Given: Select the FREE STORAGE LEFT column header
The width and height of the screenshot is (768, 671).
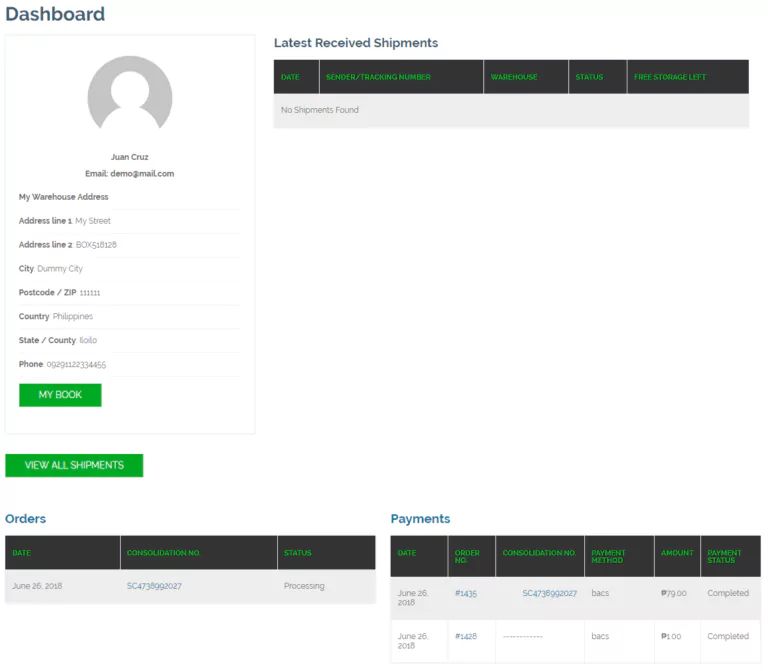Looking at the screenshot, I should click(x=670, y=77).
